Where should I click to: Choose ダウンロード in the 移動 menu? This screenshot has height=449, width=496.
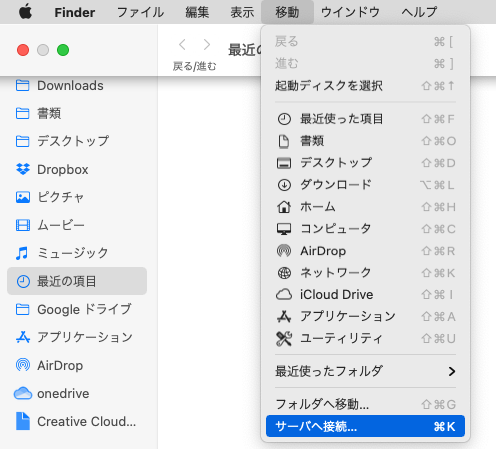(365, 185)
